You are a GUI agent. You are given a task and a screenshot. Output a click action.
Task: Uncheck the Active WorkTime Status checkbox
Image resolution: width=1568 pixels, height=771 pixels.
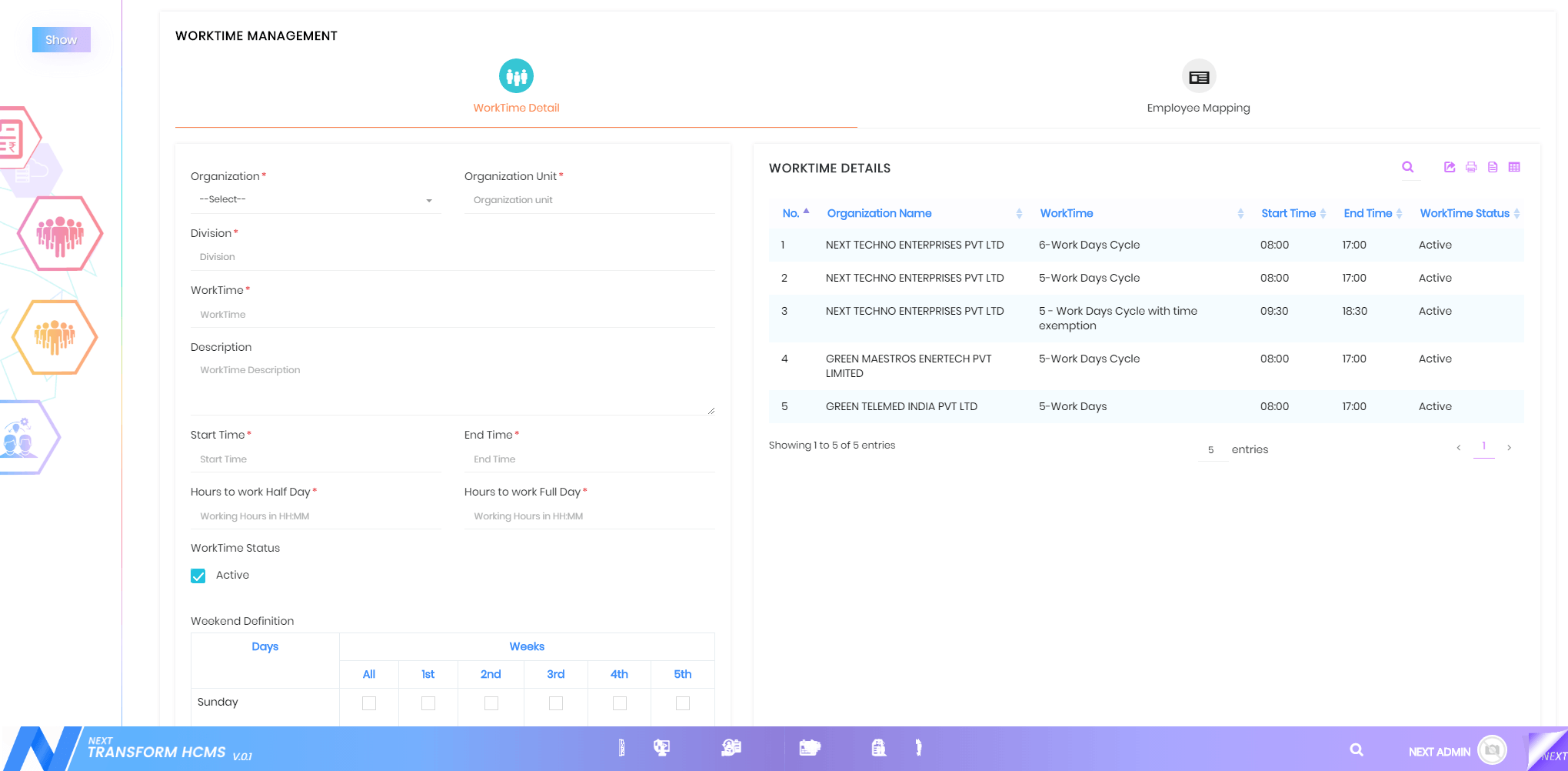coord(198,576)
